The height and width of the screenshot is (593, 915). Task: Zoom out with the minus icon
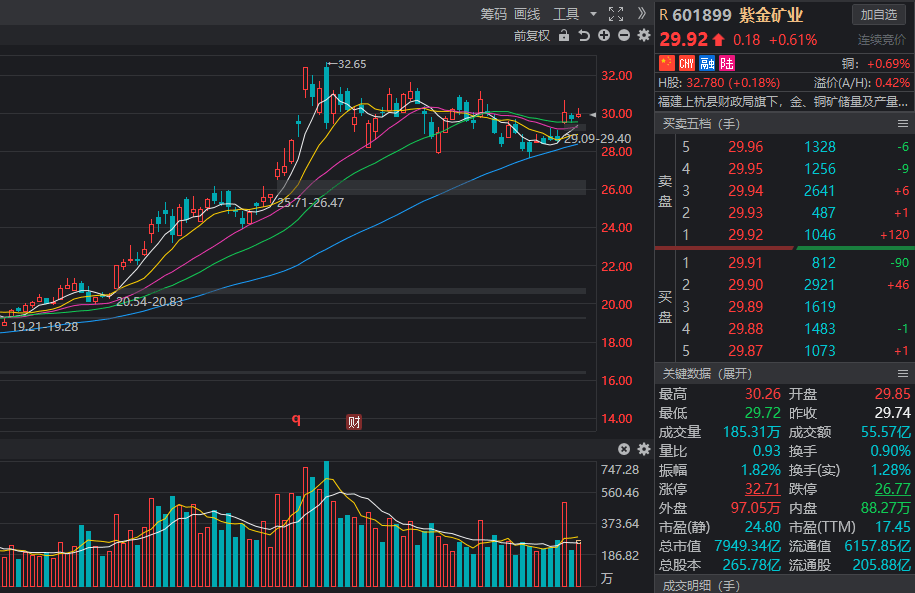pos(624,36)
